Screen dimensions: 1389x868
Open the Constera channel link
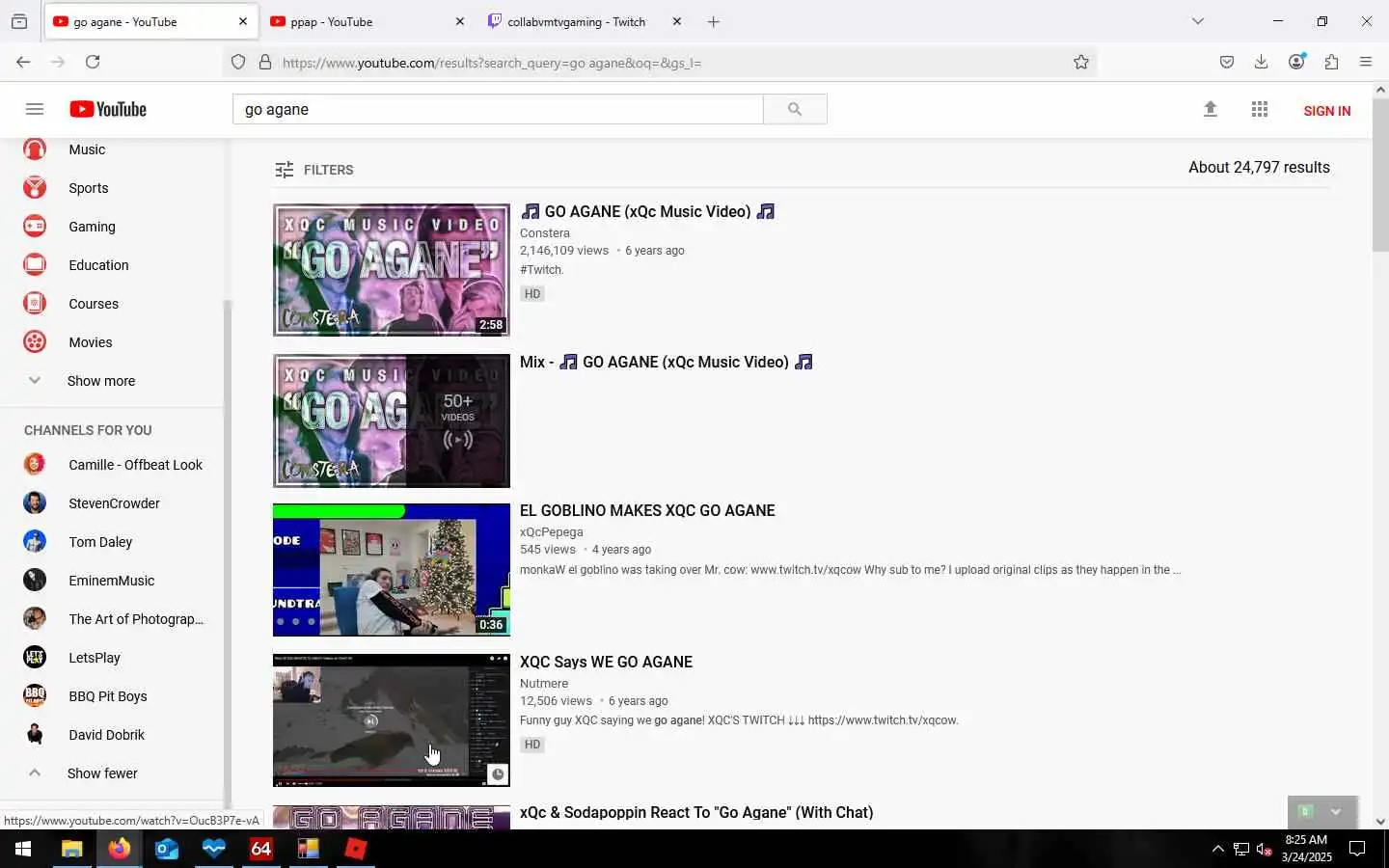click(545, 233)
